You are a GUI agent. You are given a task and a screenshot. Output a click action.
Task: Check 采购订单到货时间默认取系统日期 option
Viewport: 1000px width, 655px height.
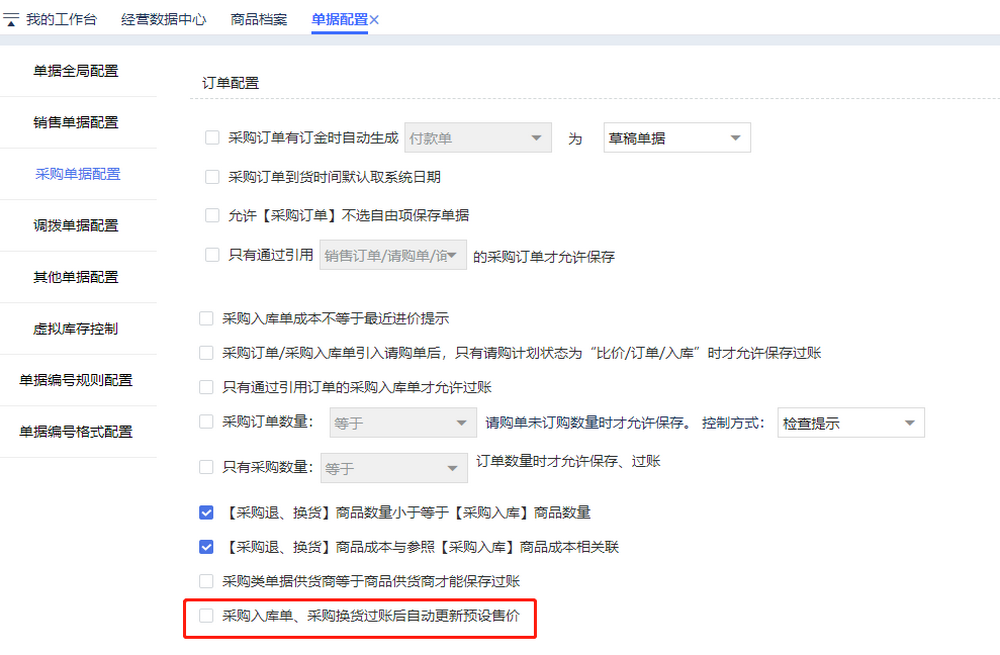coord(212,177)
